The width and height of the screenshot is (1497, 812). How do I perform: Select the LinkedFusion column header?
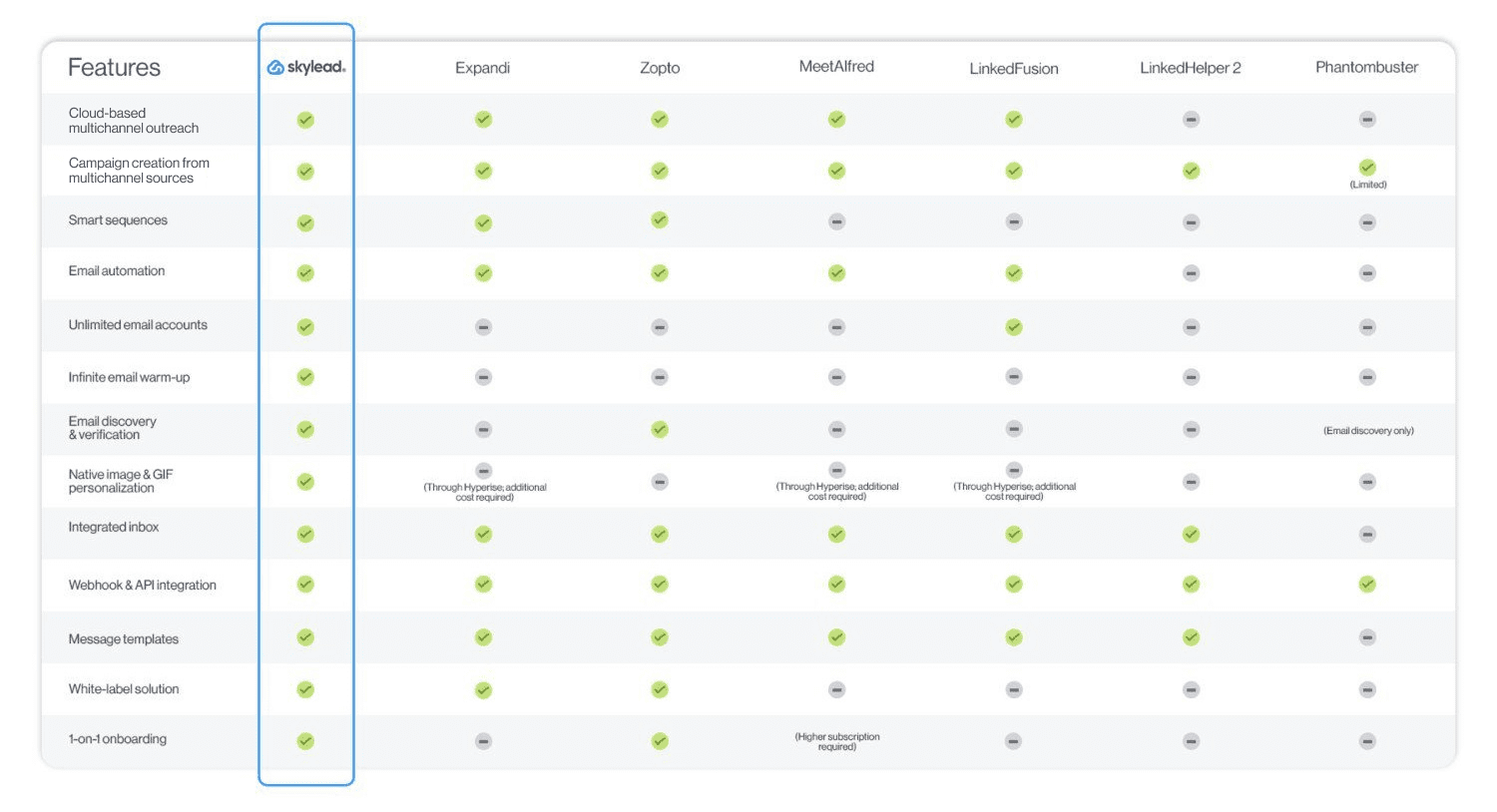1014,69
